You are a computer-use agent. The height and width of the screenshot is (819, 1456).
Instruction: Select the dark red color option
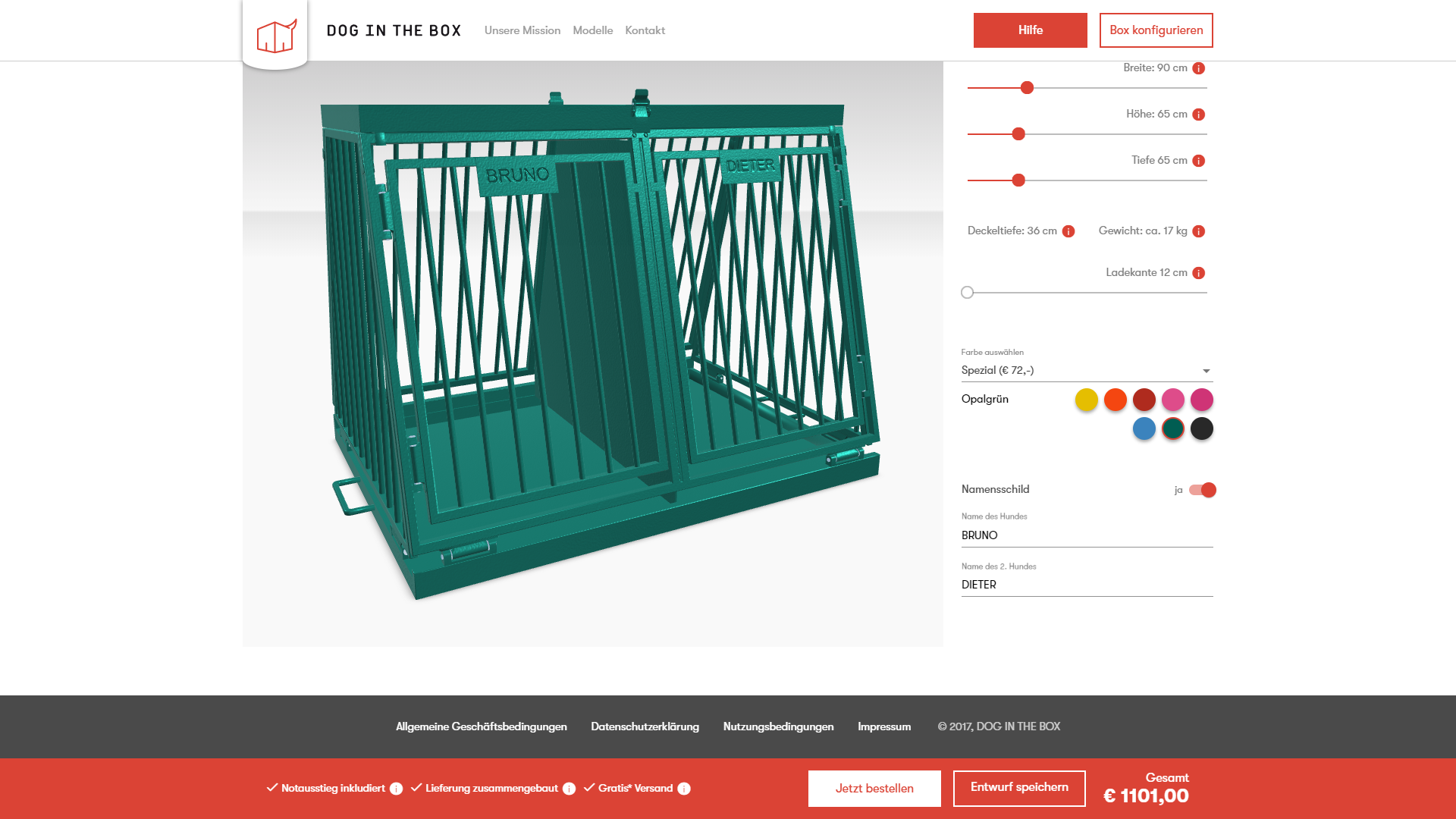point(1143,399)
